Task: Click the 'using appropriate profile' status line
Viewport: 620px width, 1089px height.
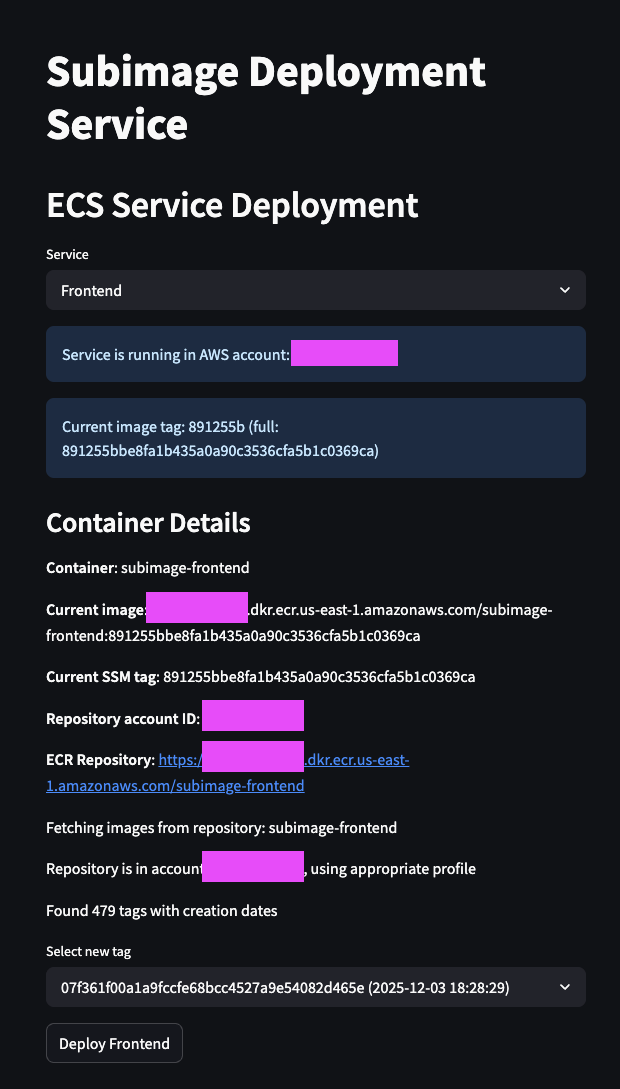Action: [x=392, y=869]
